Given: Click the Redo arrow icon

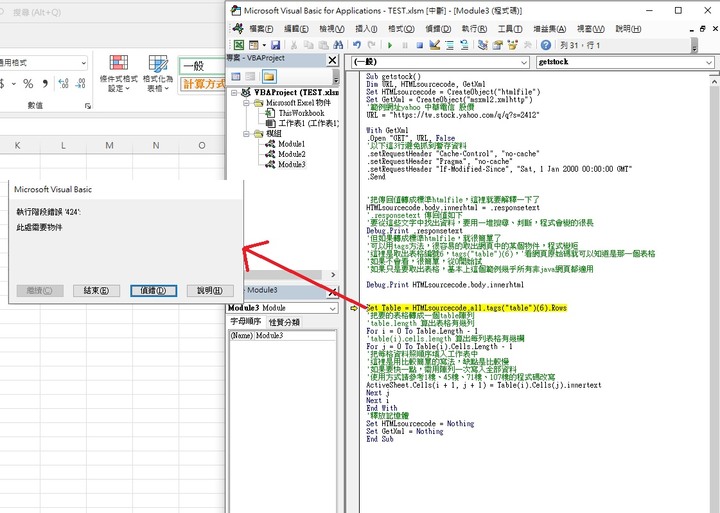Looking at the screenshot, I should [371, 45].
